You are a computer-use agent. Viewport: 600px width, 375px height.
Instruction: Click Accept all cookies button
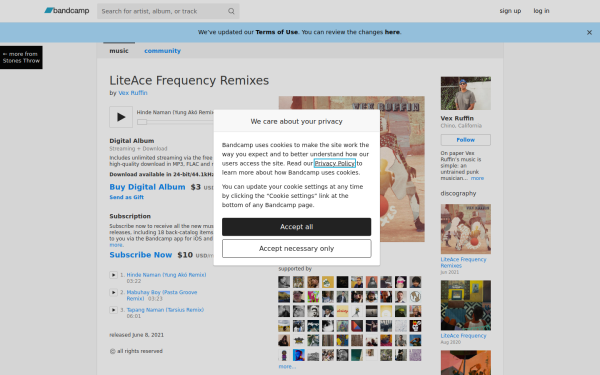[x=297, y=227]
